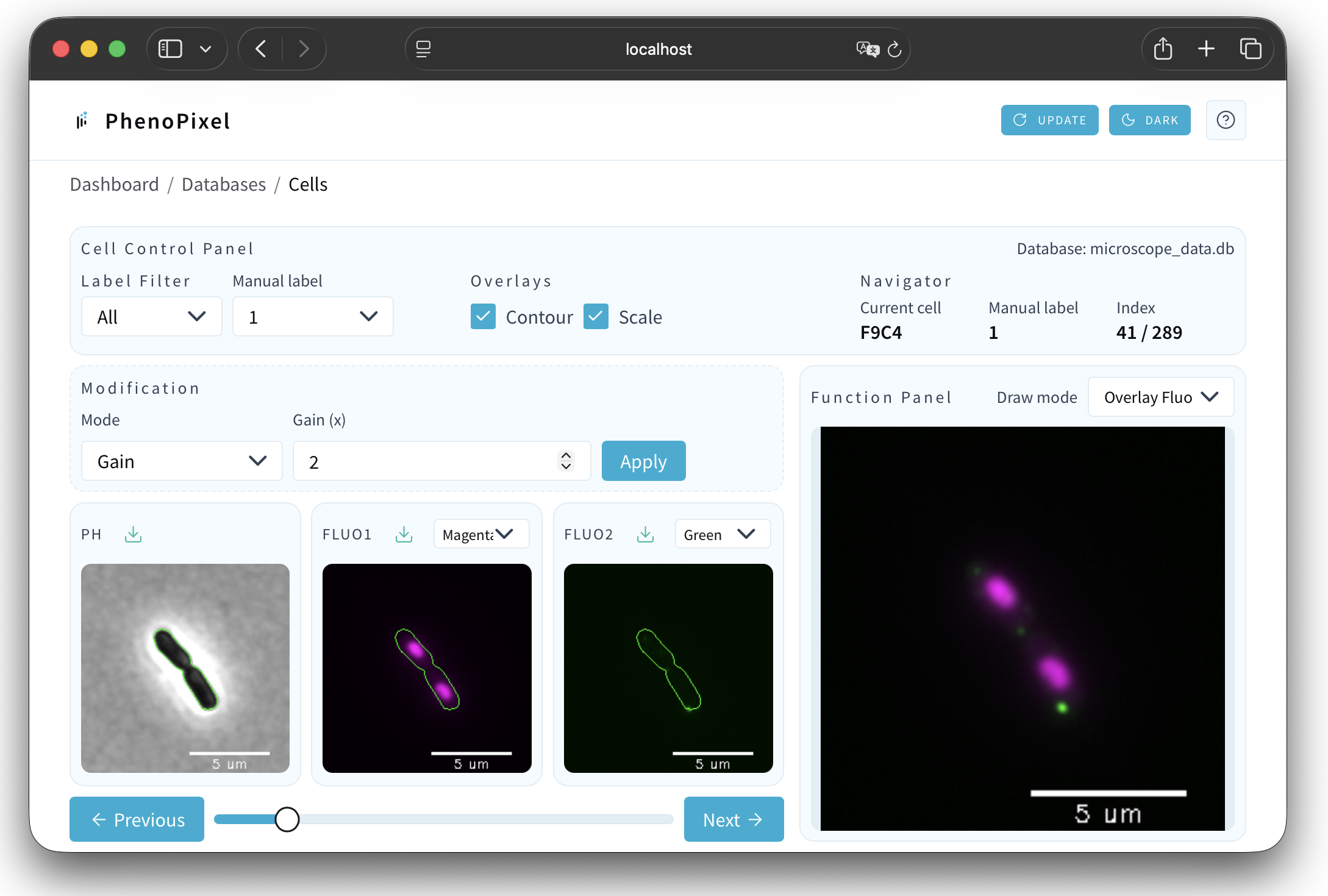
Task: Click the Database: microscope_data.db text
Action: (1125, 249)
